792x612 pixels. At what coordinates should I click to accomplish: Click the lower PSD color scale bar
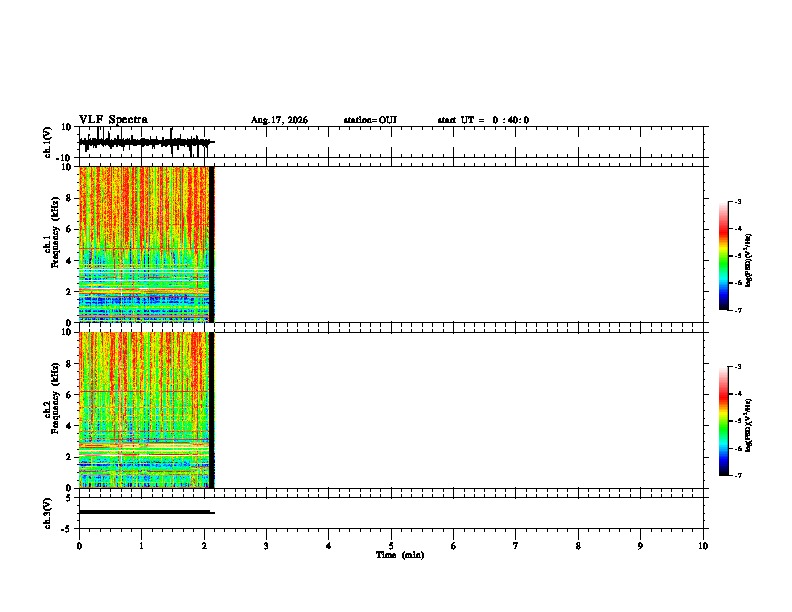tap(724, 421)
